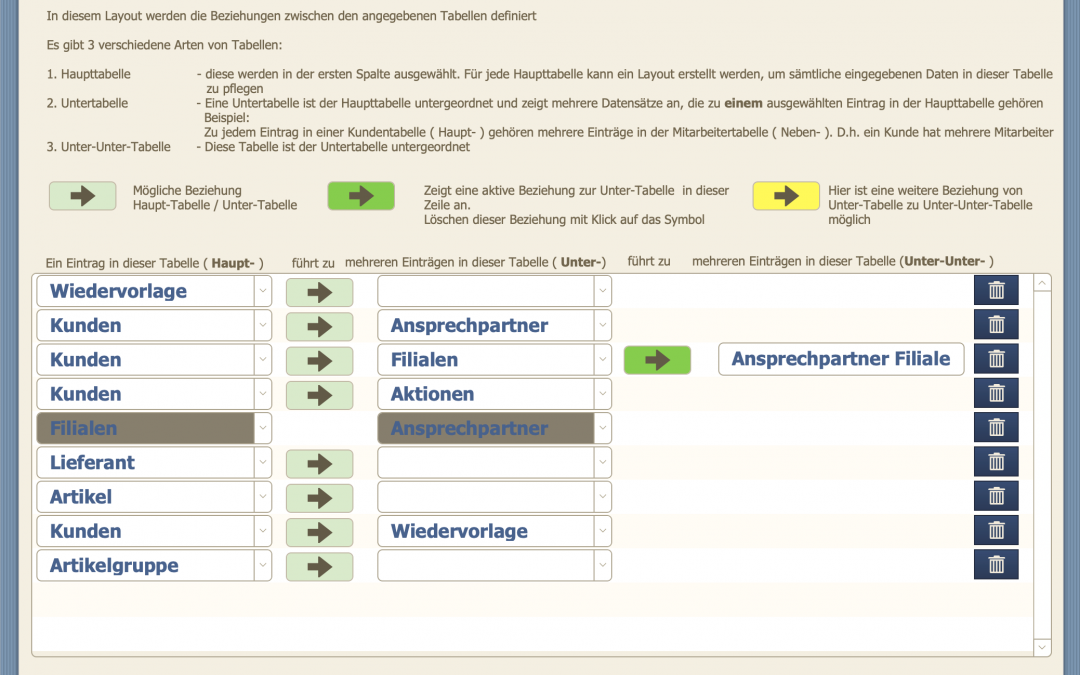
Task: Remove the Lieferant row via trash icon
Action: click(996, 462)
